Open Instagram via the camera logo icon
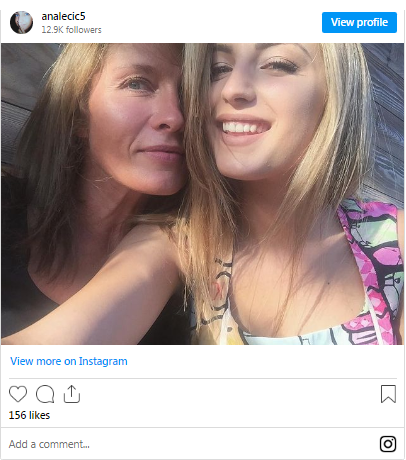Viewport: 406px width, 460px height. pyautogui.click(x=388, y=444)
